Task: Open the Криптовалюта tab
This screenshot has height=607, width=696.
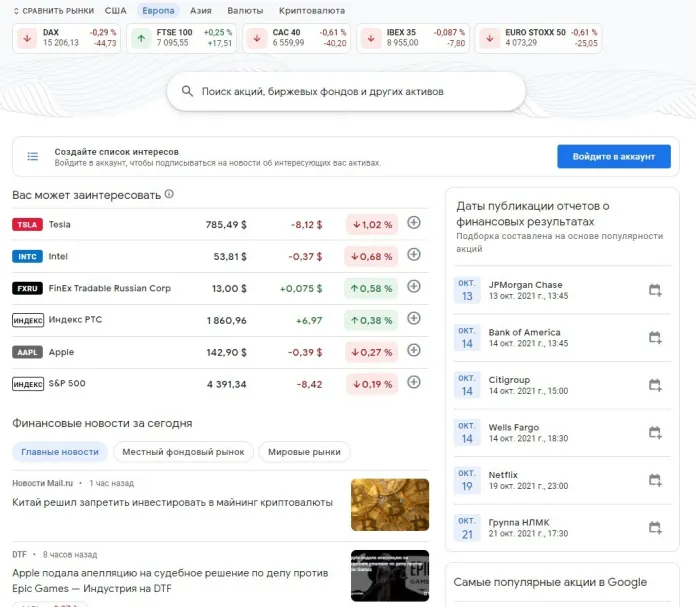Action: point(312,11)
